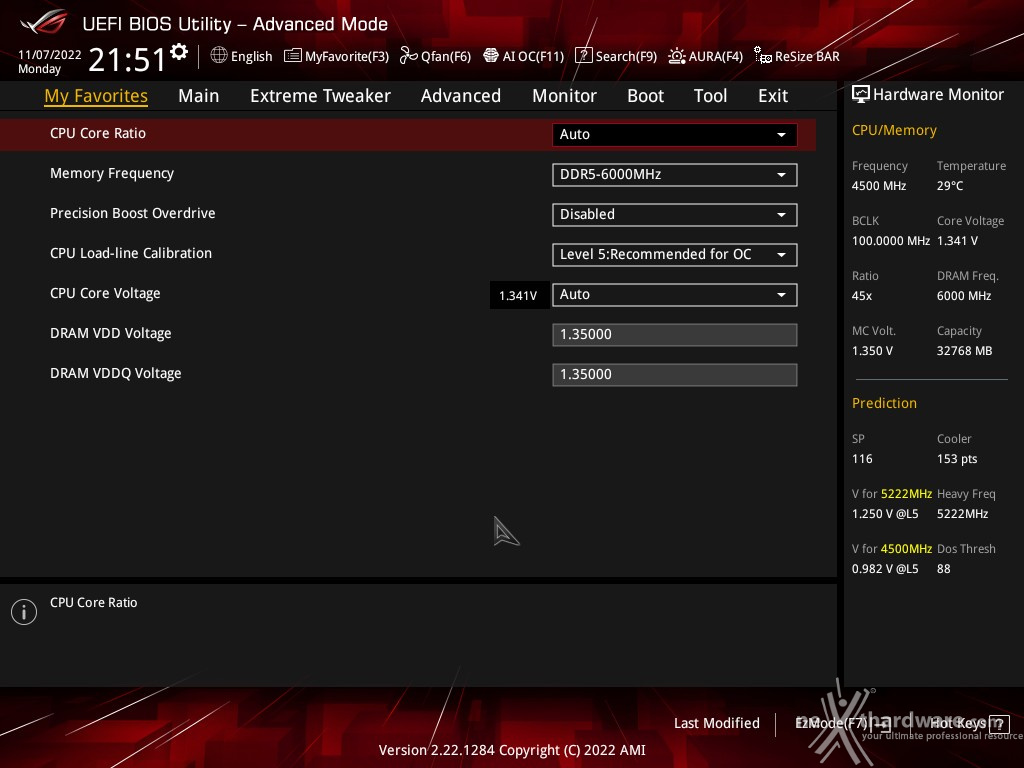Screen dimensions: 1024x768
Task: Click the 0.982 V @L5 value
Action: pos(885,569)
